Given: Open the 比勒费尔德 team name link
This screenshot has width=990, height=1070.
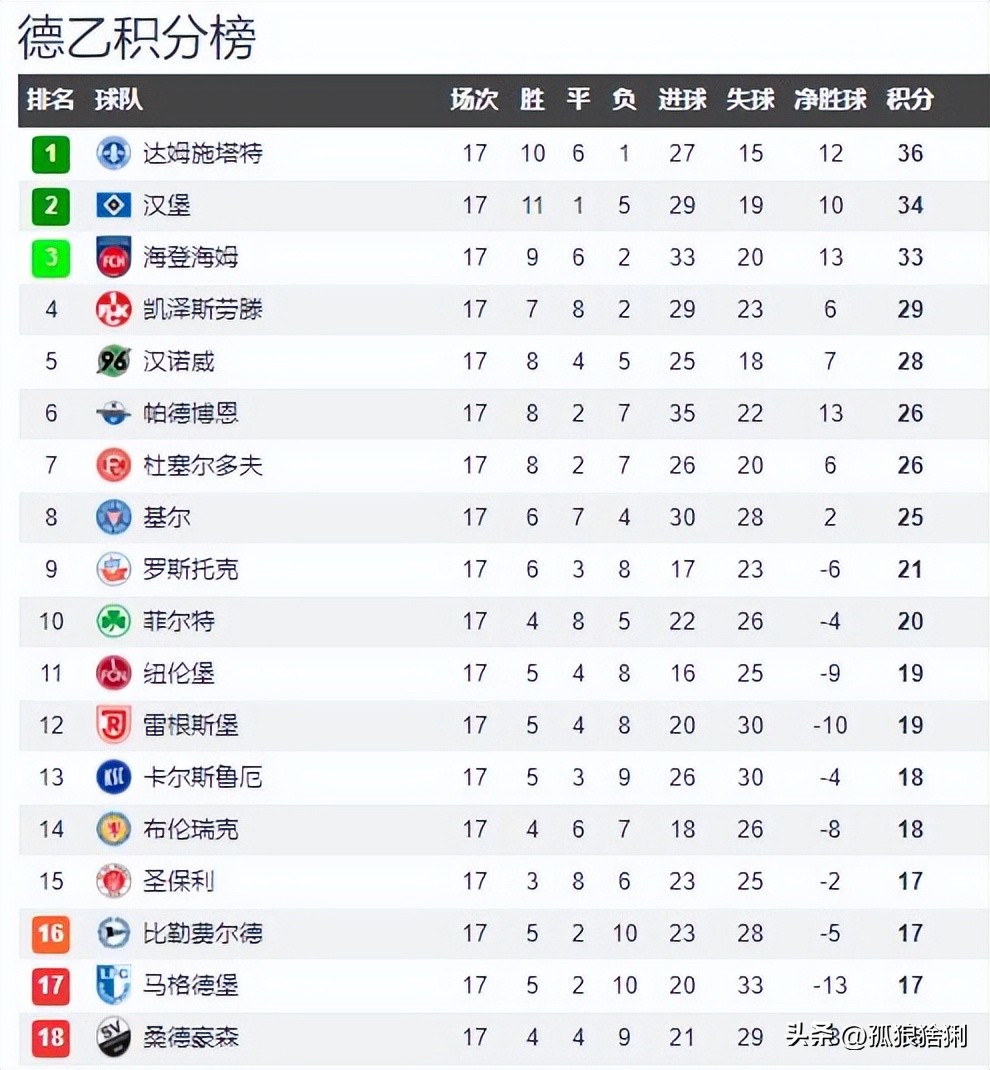Looking at the screenshot, I should pyautogui.click(x=202, y=933).
